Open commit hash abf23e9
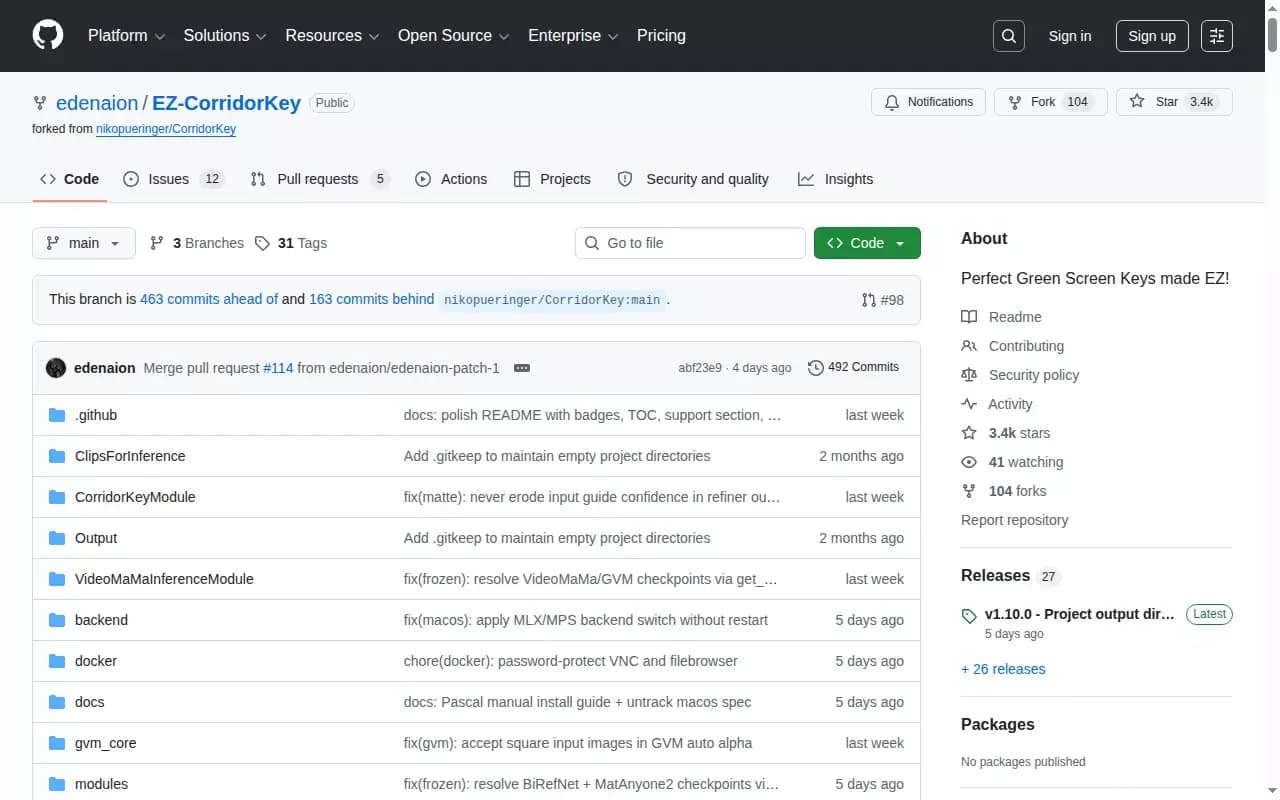This screenshot has width=1280, height=800. [700, 368]
